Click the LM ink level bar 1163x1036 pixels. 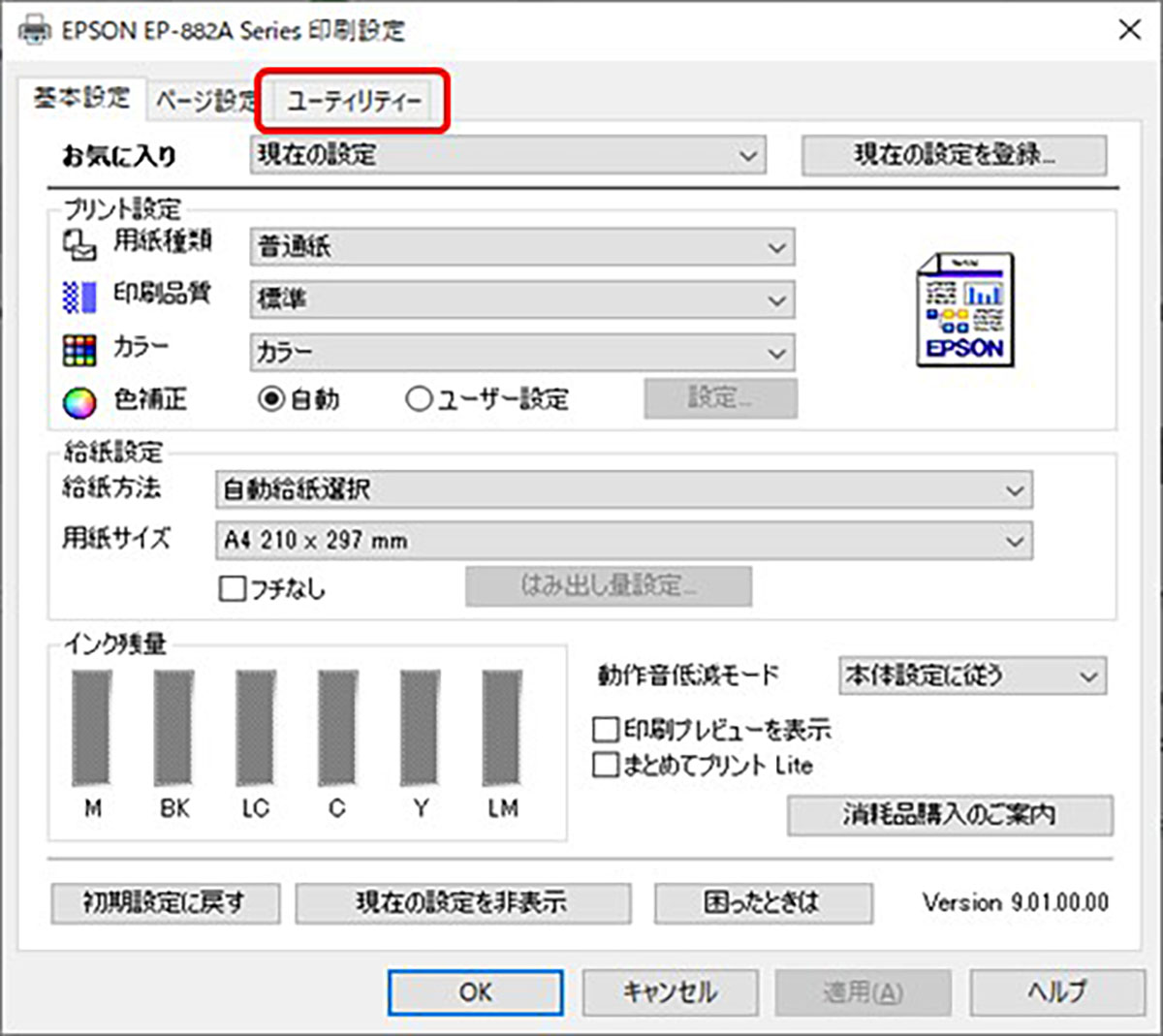pos(502,728)
